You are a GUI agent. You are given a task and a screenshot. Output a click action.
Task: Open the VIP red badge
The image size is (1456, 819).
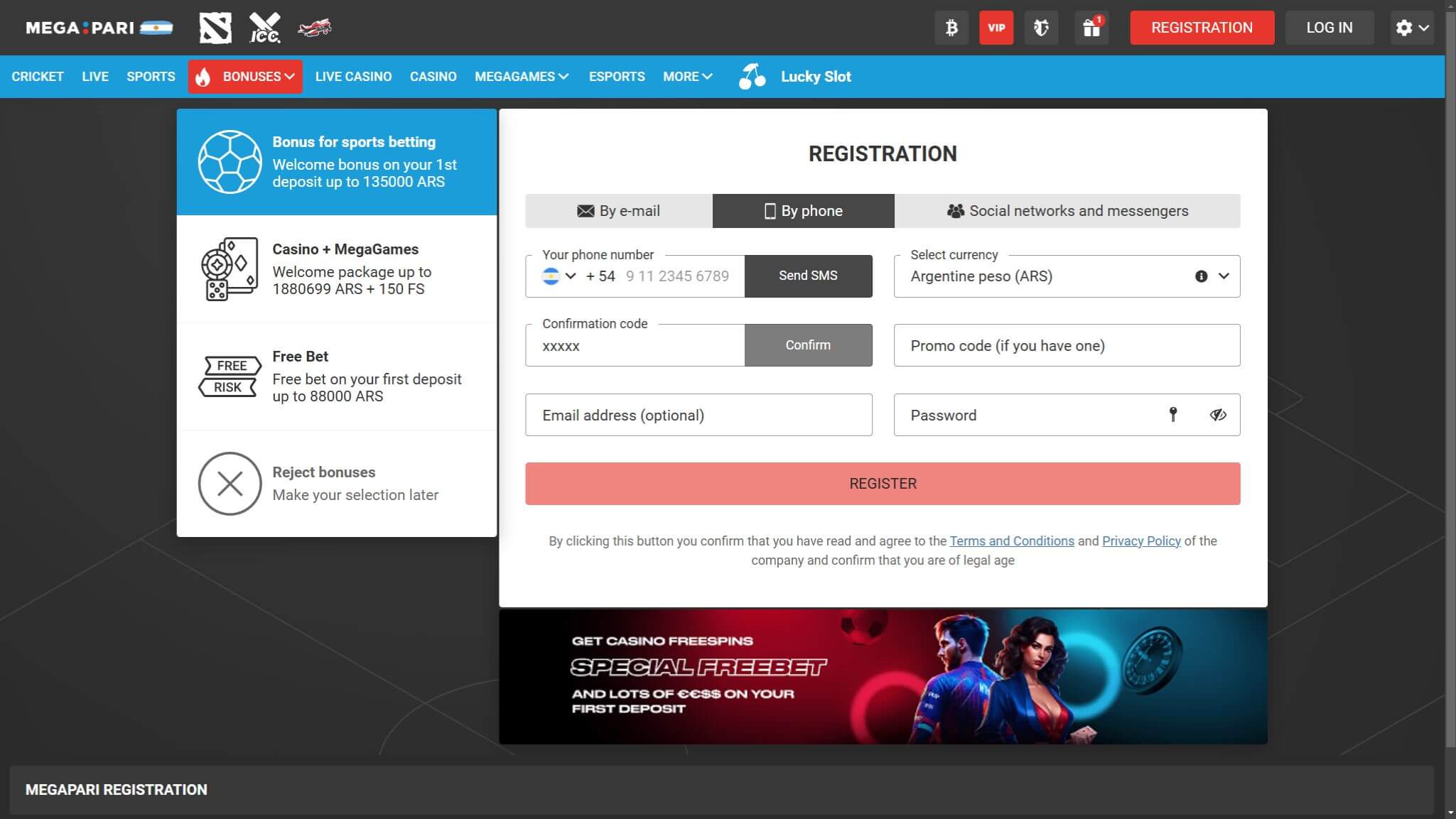tap(996, 28)
